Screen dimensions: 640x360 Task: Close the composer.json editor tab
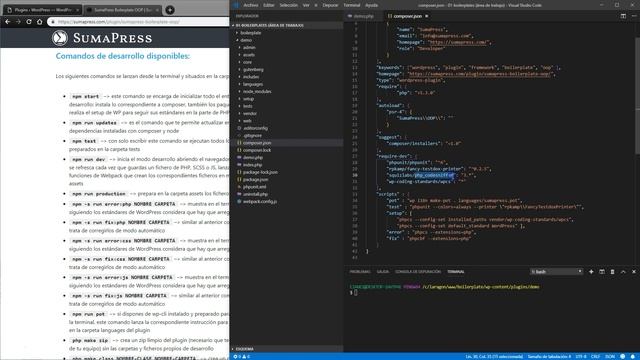coord(427,16)
